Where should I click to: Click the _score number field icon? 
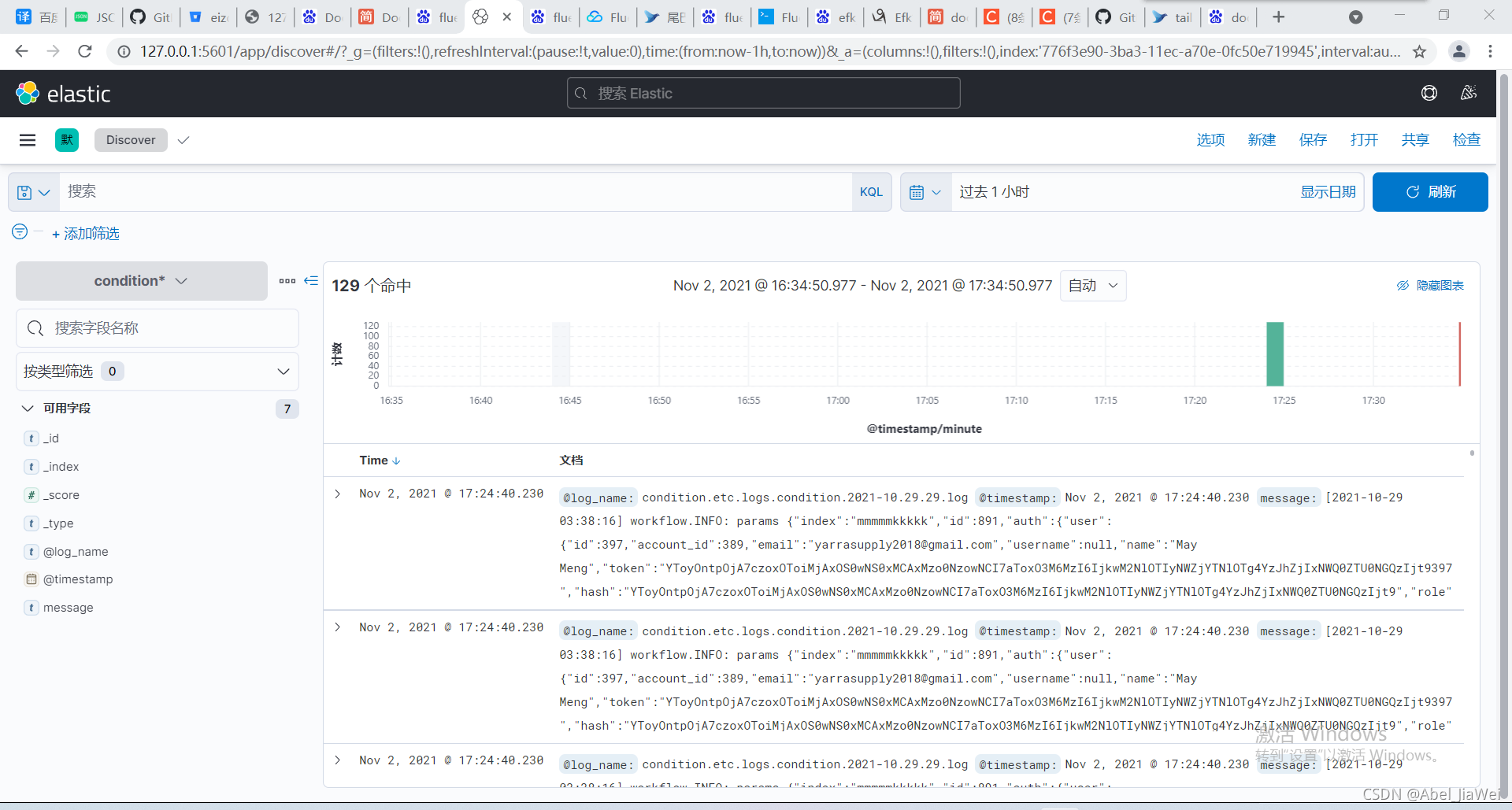(x=31, y=495)
